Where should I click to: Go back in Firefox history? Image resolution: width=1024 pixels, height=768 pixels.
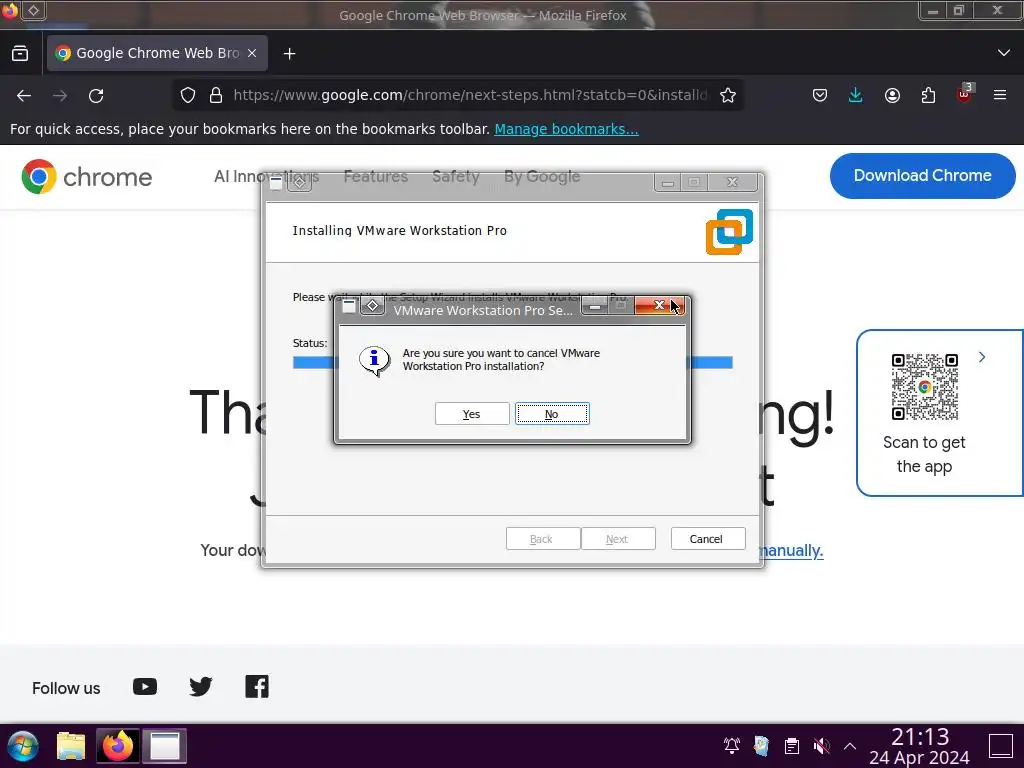point(24,96)
